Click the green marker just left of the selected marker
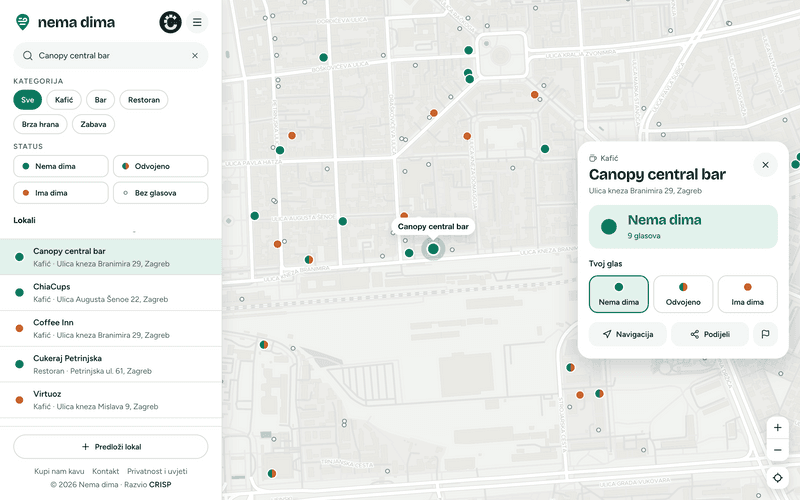The image size is (800, 500). point(409,253)
